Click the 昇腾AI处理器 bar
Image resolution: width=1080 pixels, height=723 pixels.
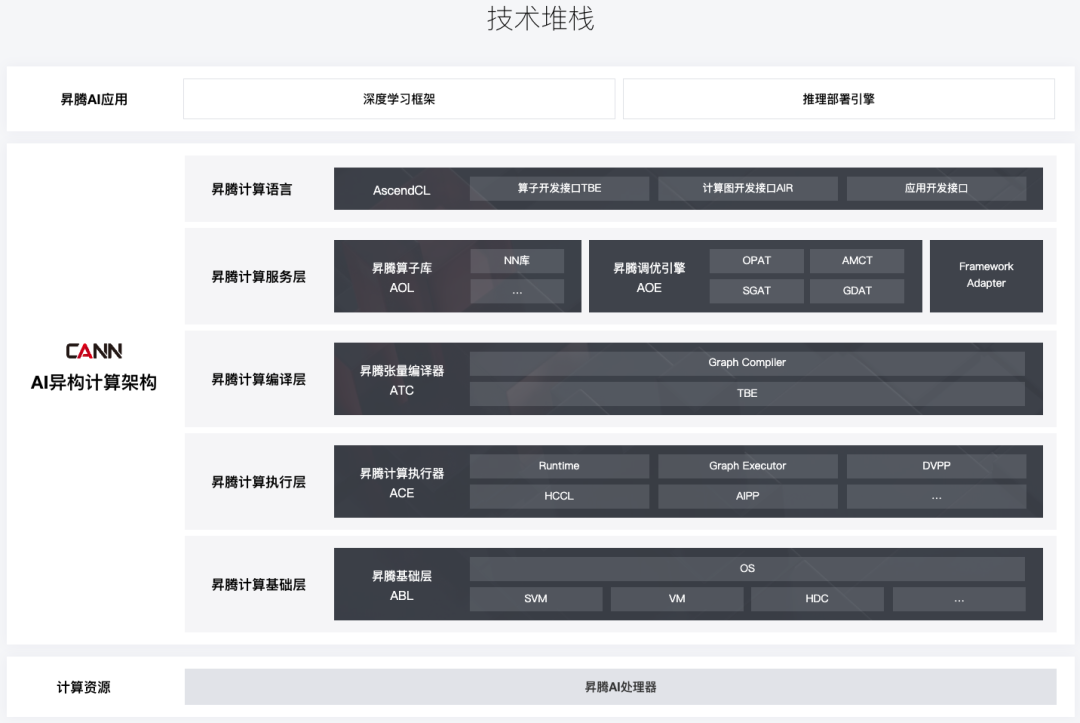[620, 687]
